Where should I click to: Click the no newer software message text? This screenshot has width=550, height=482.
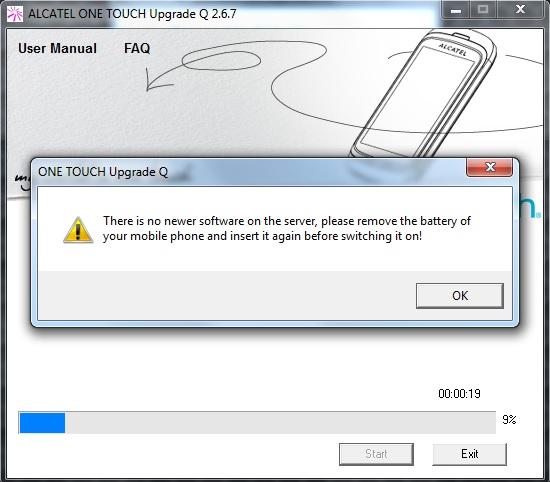[x=287, y=228]
